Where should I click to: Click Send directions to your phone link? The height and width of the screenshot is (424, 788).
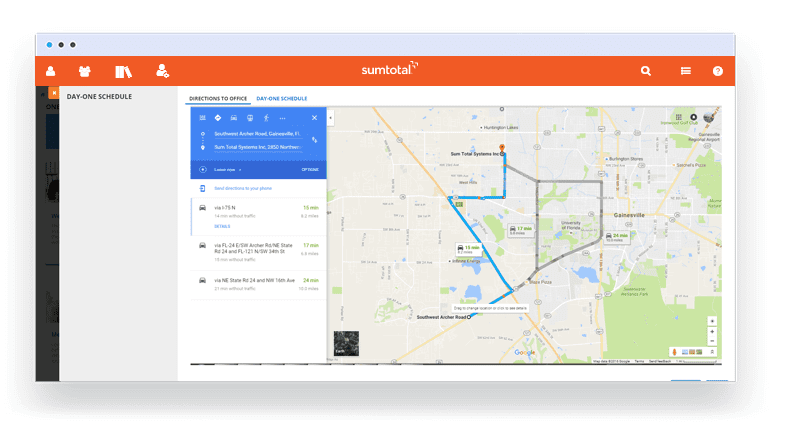243,188
